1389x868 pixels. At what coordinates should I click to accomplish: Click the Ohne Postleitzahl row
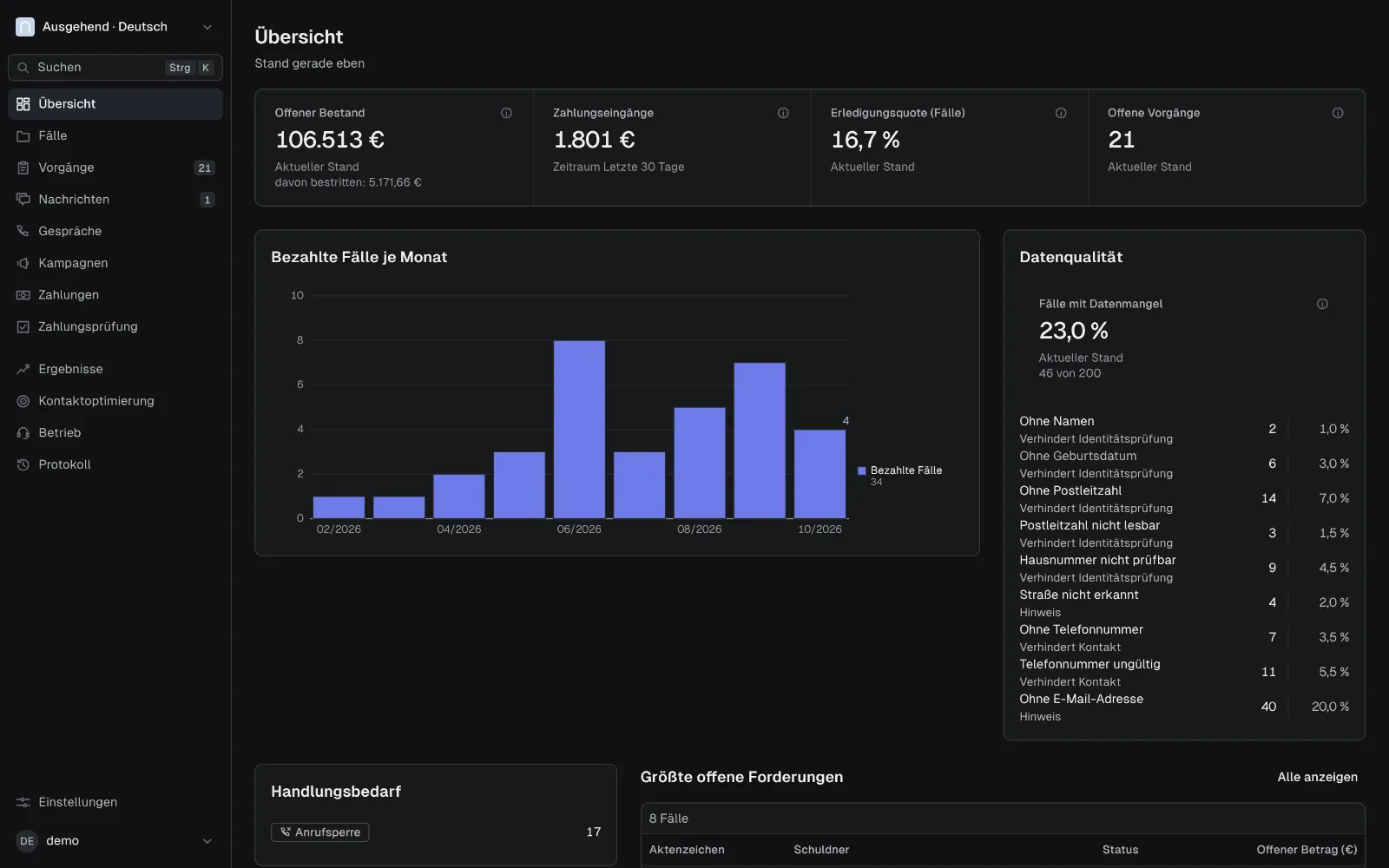1184,499
